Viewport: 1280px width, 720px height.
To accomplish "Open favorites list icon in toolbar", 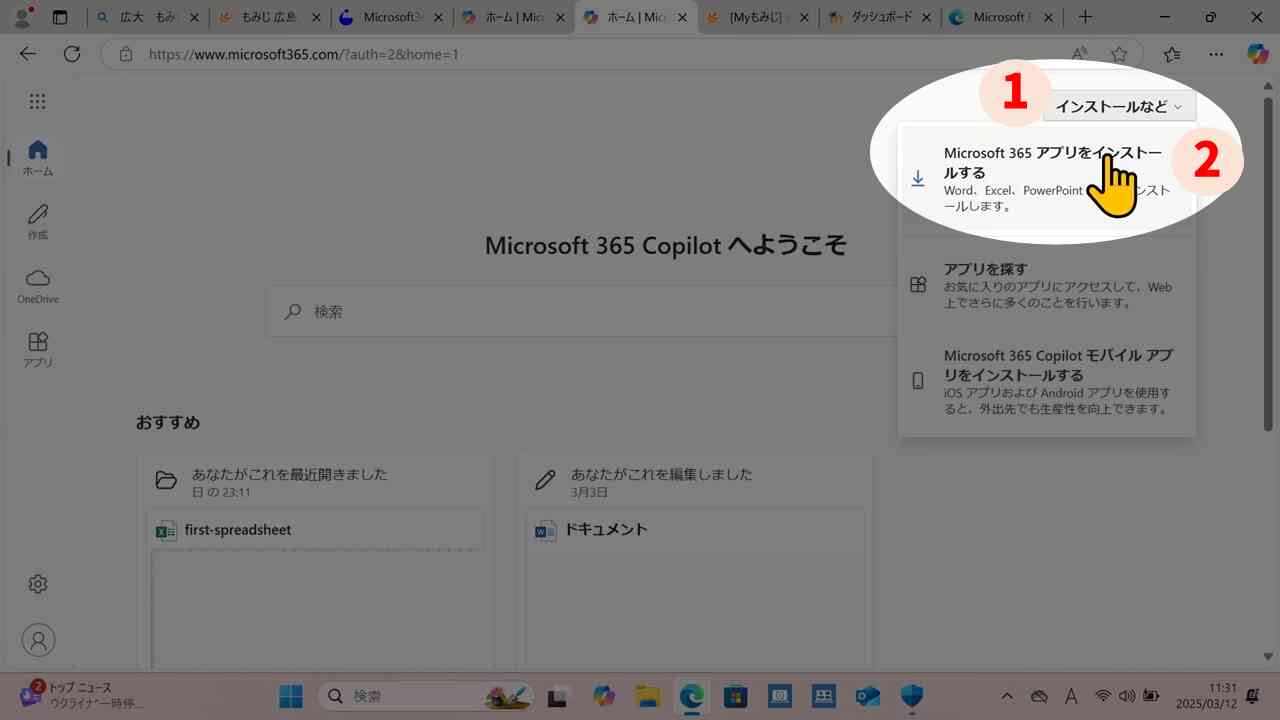I will coord(1172,54).
